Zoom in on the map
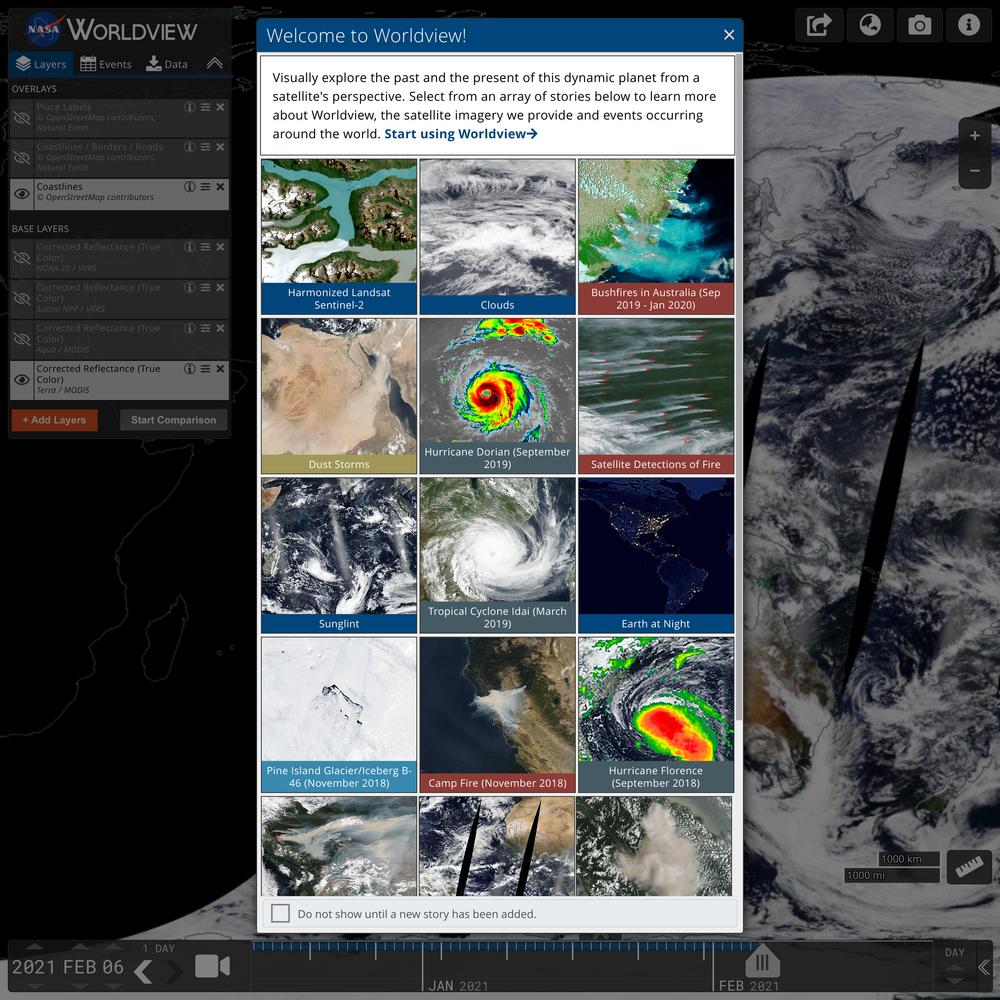 tap(974, 136)
